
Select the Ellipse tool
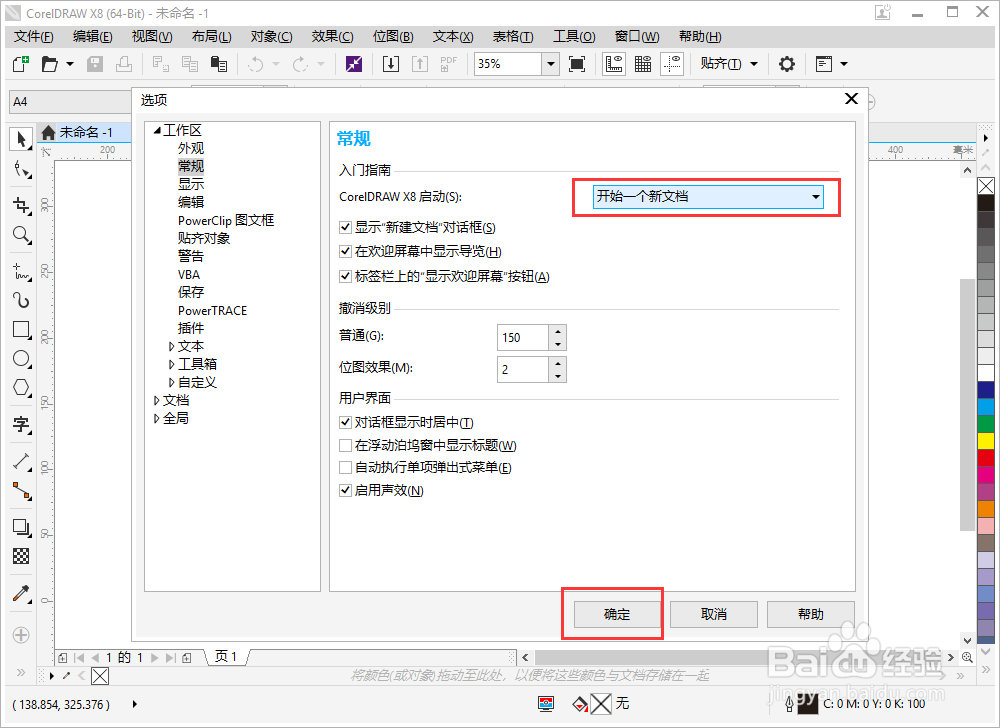22,359
